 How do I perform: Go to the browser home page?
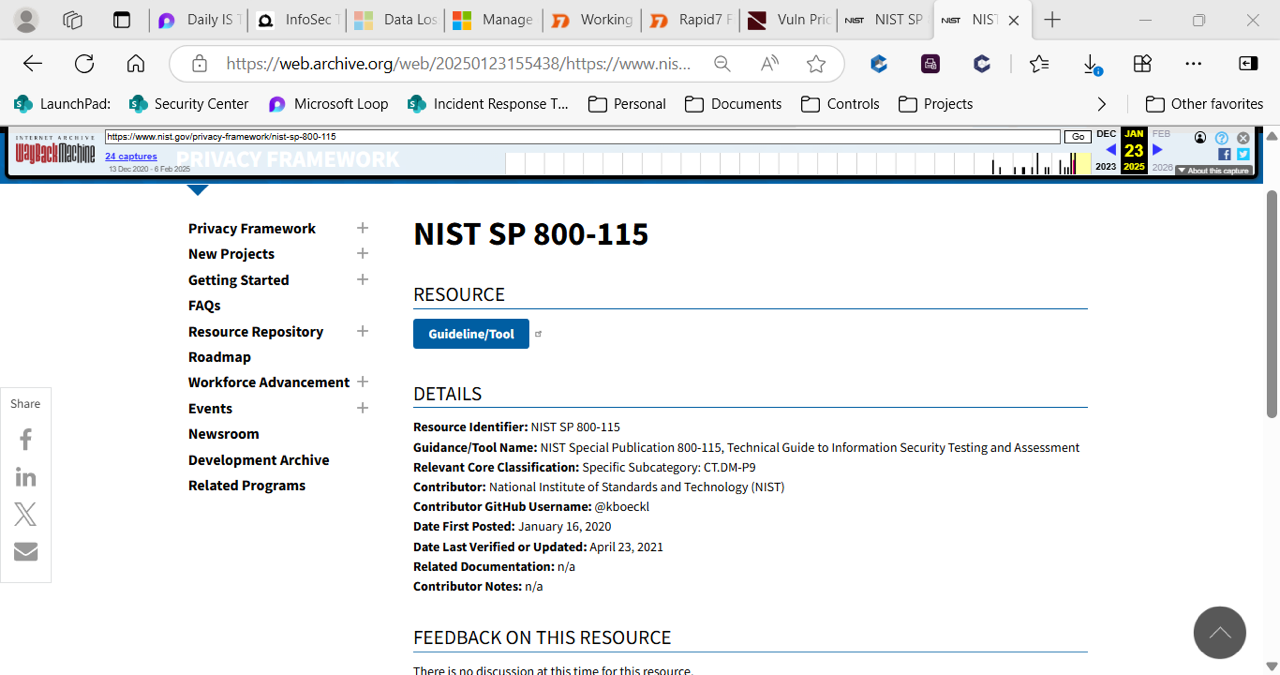[x=136, y=64]
